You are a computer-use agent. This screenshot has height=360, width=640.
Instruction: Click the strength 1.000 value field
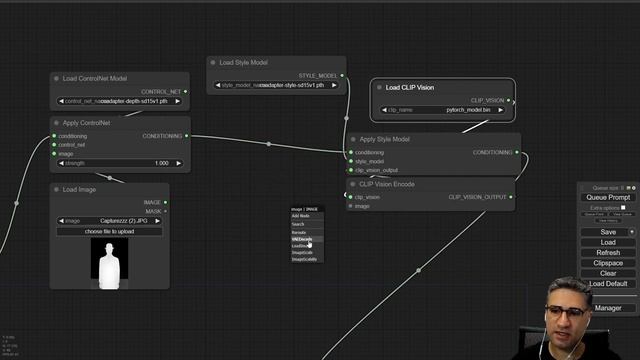click(x=120, y=163)
